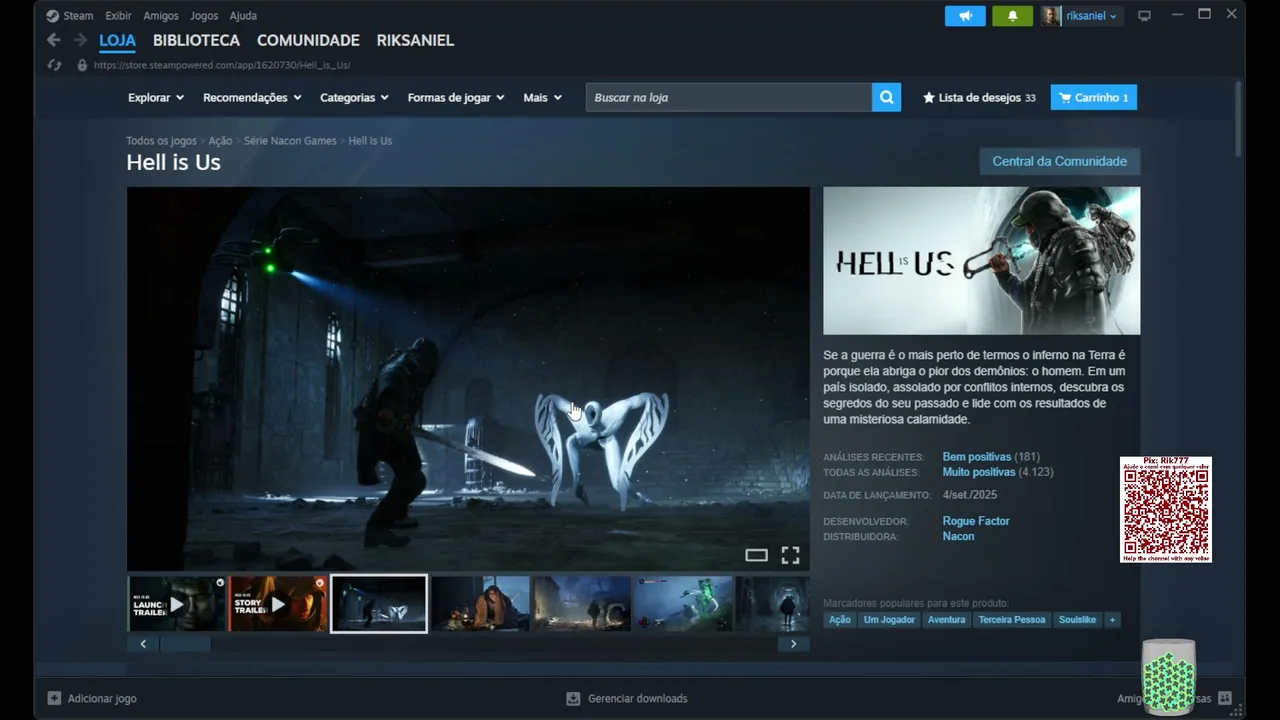Open the megaphone announcements button

tap(965, 16)
